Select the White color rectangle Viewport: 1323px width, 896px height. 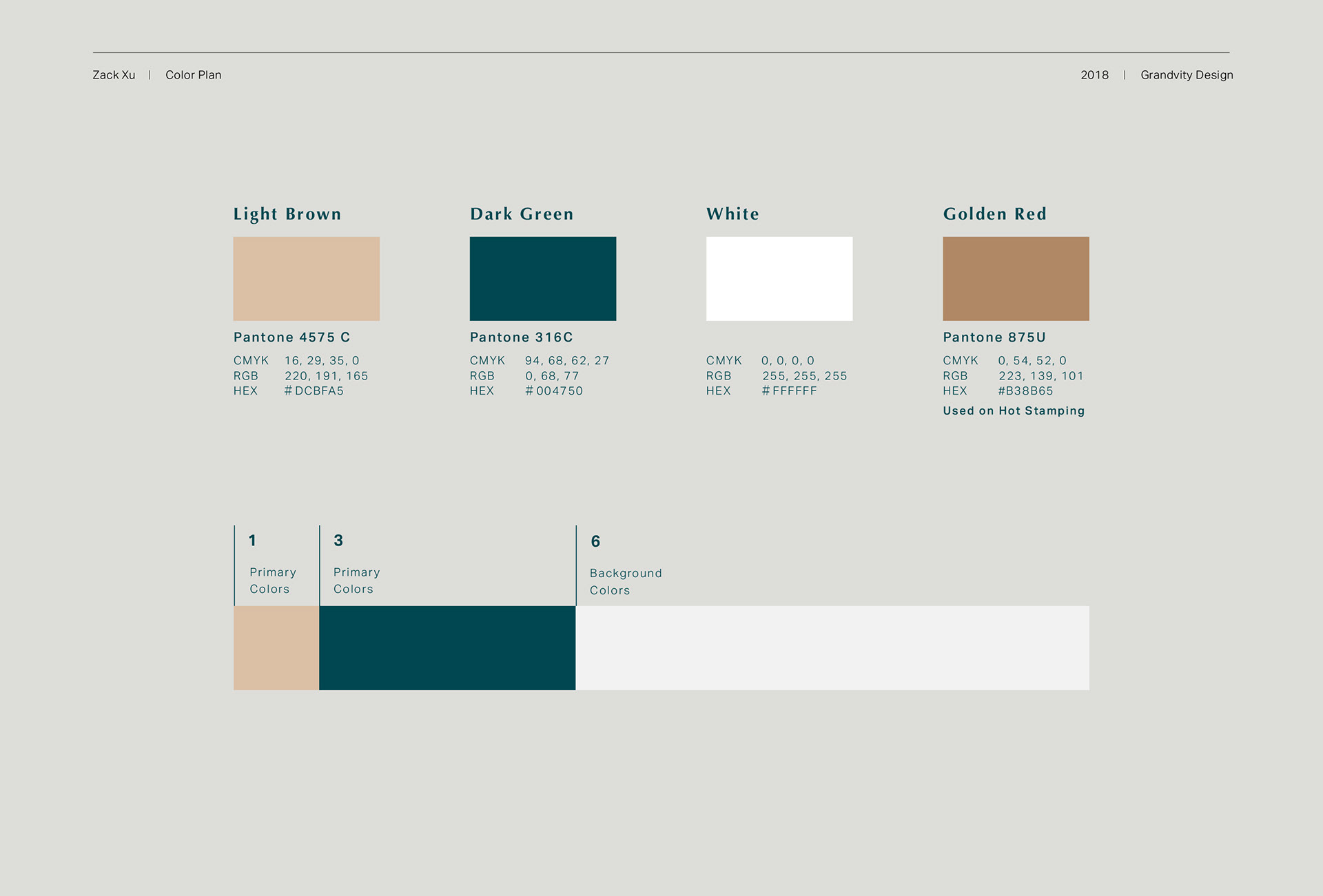point(779,278)
